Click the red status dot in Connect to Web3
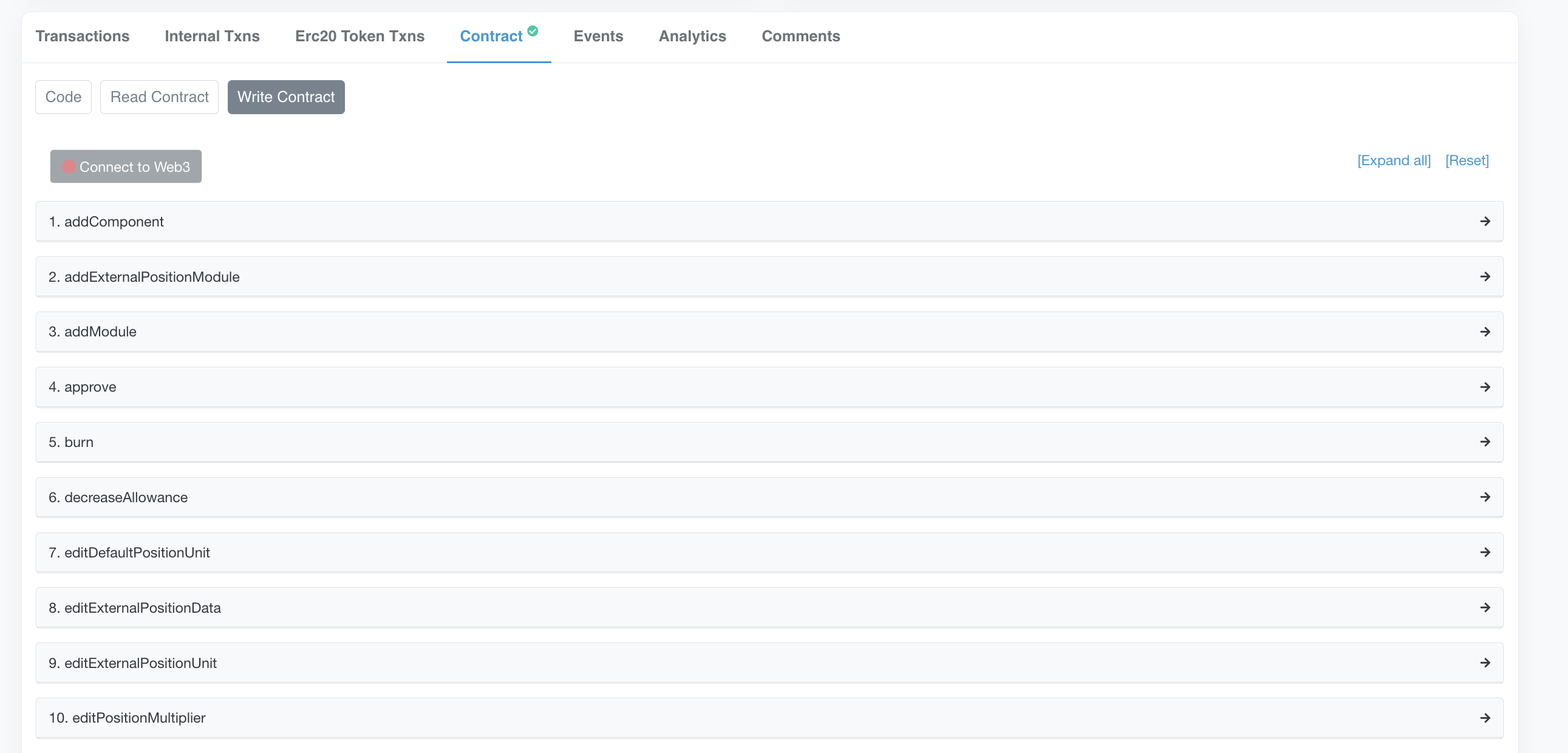Viewport: 1568px width, 753px height. (69, 166)
